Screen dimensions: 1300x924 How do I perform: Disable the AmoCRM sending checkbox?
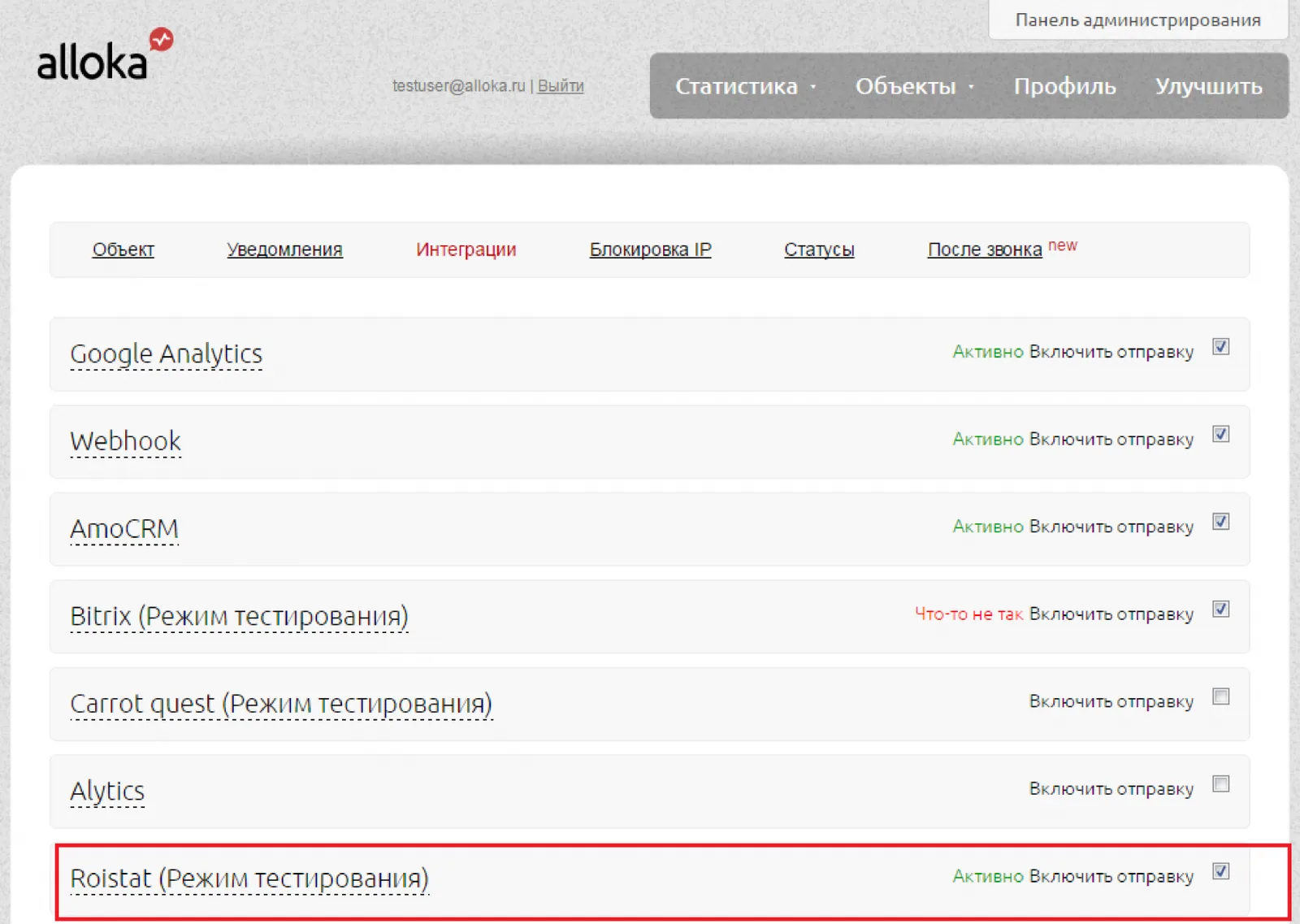click(x=1220, y=522)
